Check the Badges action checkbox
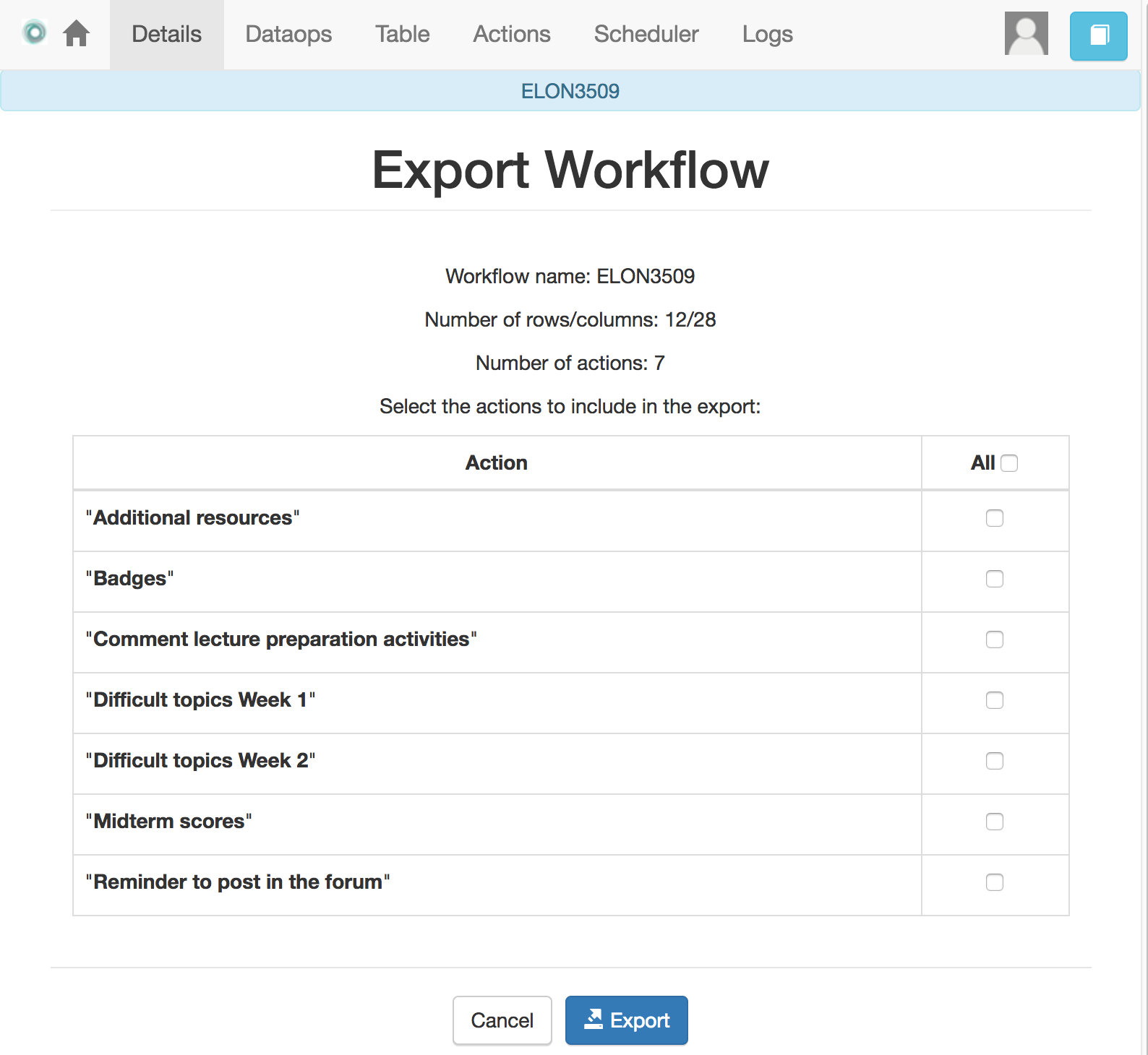This screenshot has width=1148, height=1055. (995, 579)
